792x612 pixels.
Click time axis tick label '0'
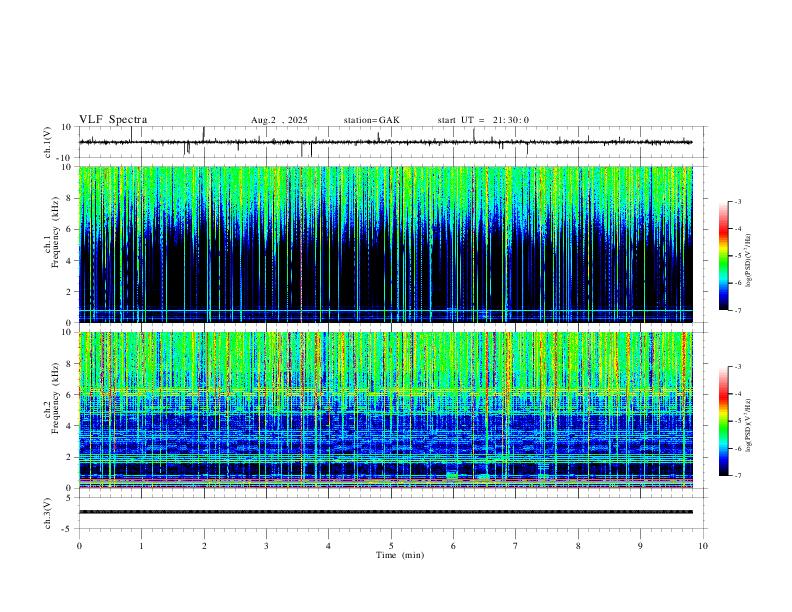[79, 546]
